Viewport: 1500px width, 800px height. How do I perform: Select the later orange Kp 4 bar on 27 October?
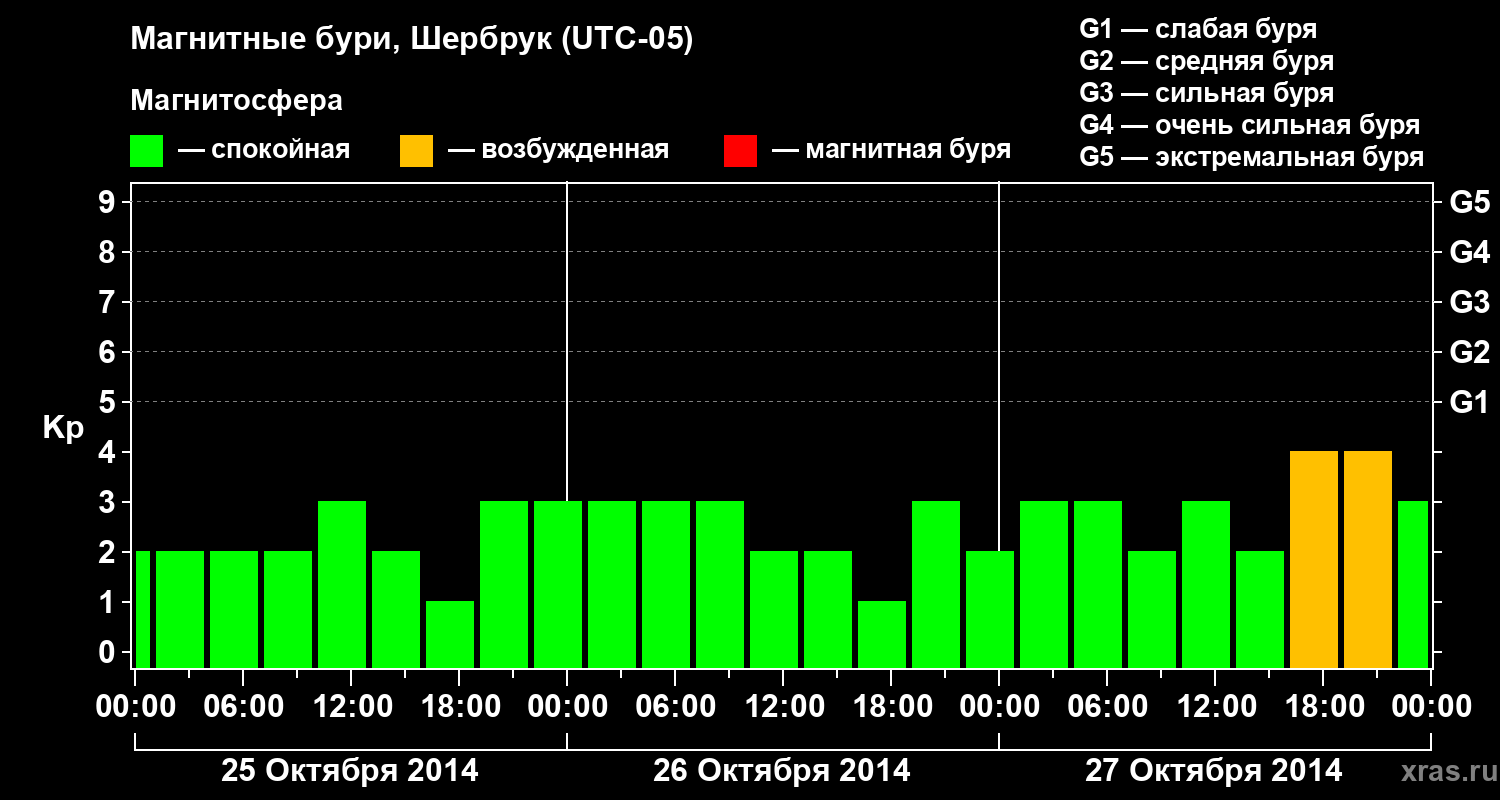pyautogui.click(x=1368, y=559)
